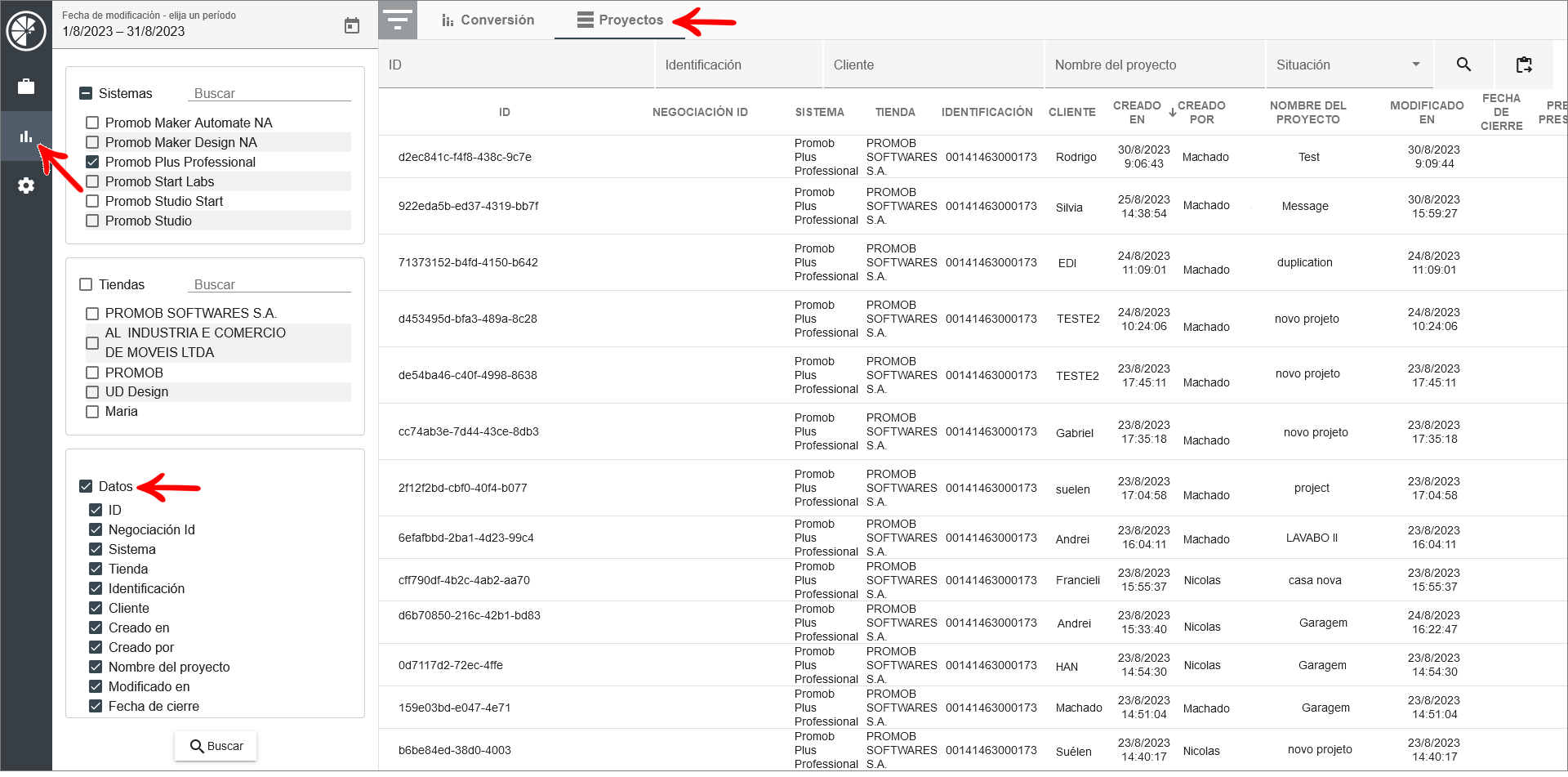This screenshot has width=1568, height=777.
Task: Click the clipboard export icon
Action: [1524, 65]
